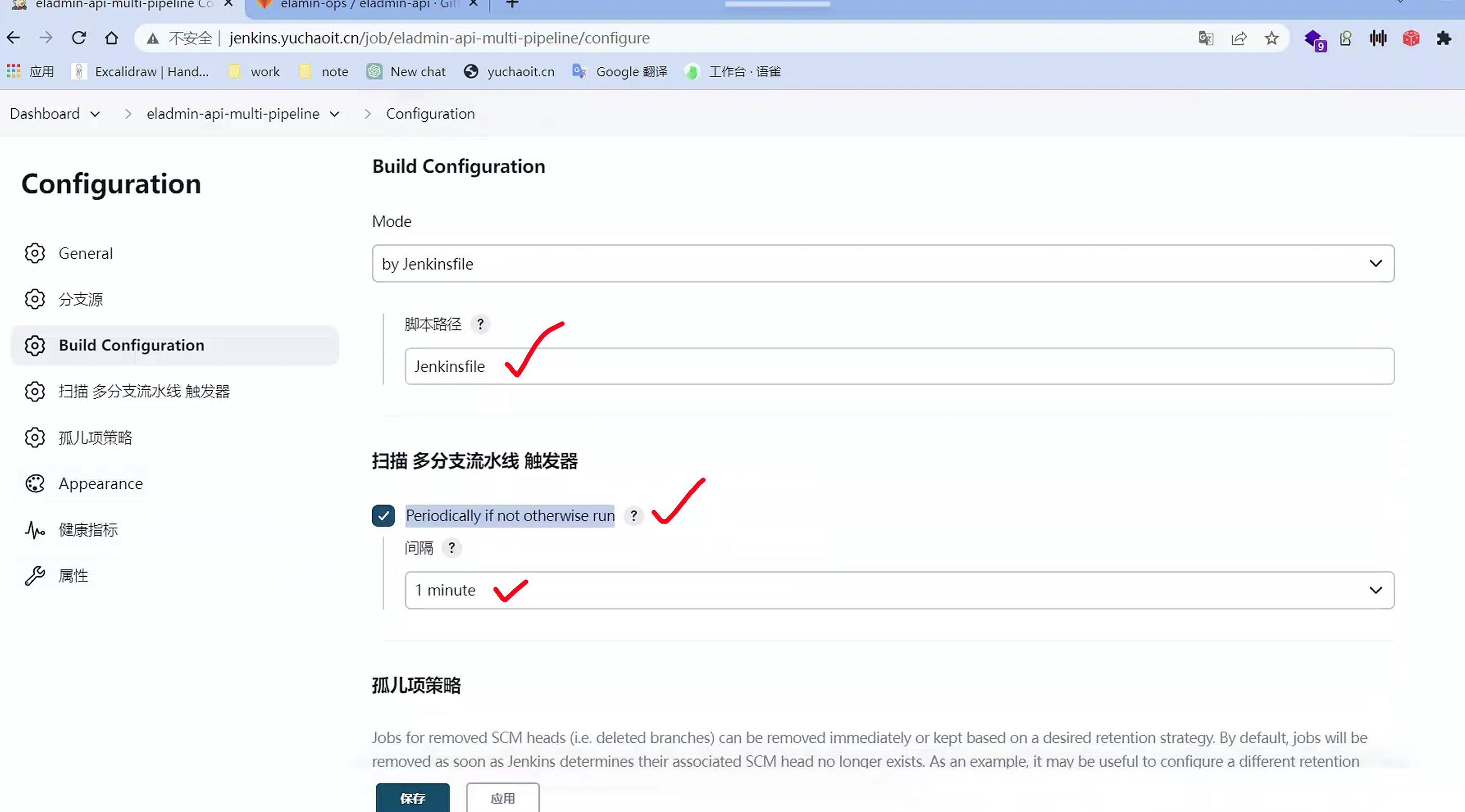Click help icon next to 脚本路径
Screen dimensions: 1465x812
click(481, 324)
